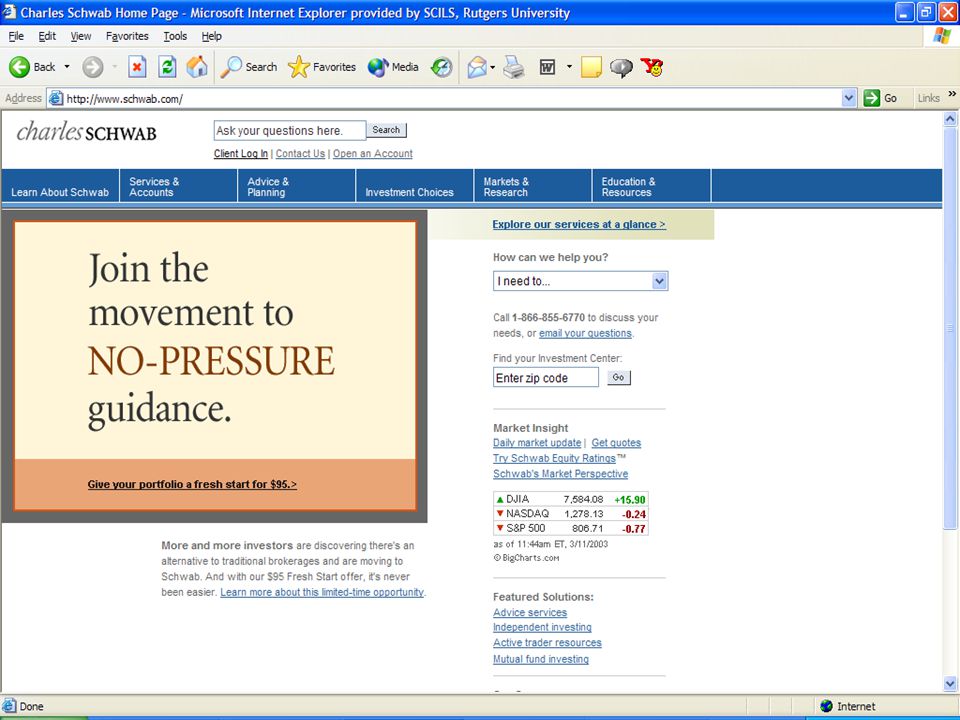Click the 'Advice services' link
This screenshot has height=720, width=960.
pyautogui.click(x=530, y=612)
